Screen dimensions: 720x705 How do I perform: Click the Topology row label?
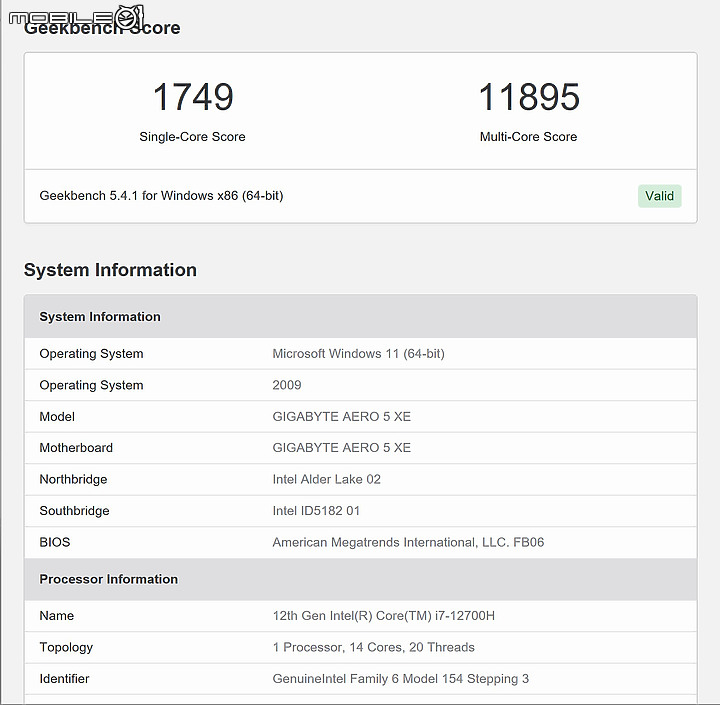(x=66, y=647)
